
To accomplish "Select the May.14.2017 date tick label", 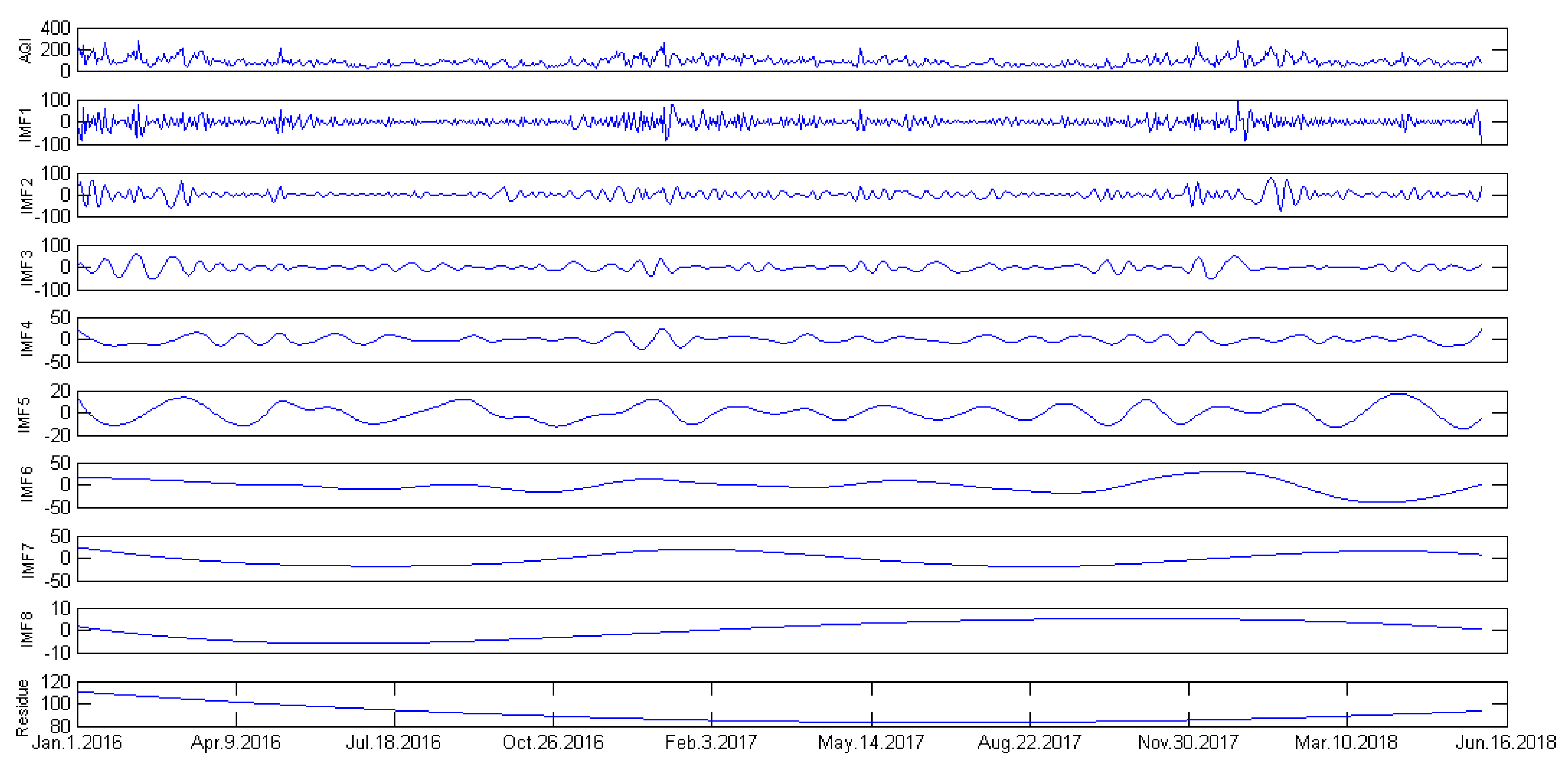I will click(871, 742).
